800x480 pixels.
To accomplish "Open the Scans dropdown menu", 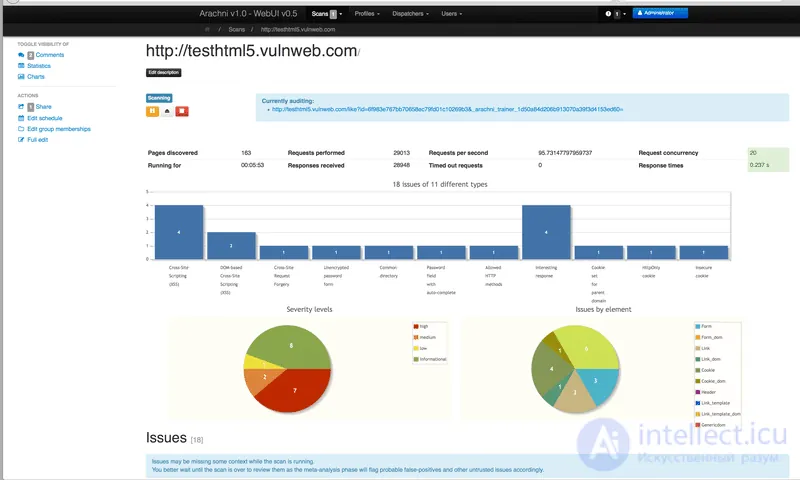I will click(x=327, y=14).
